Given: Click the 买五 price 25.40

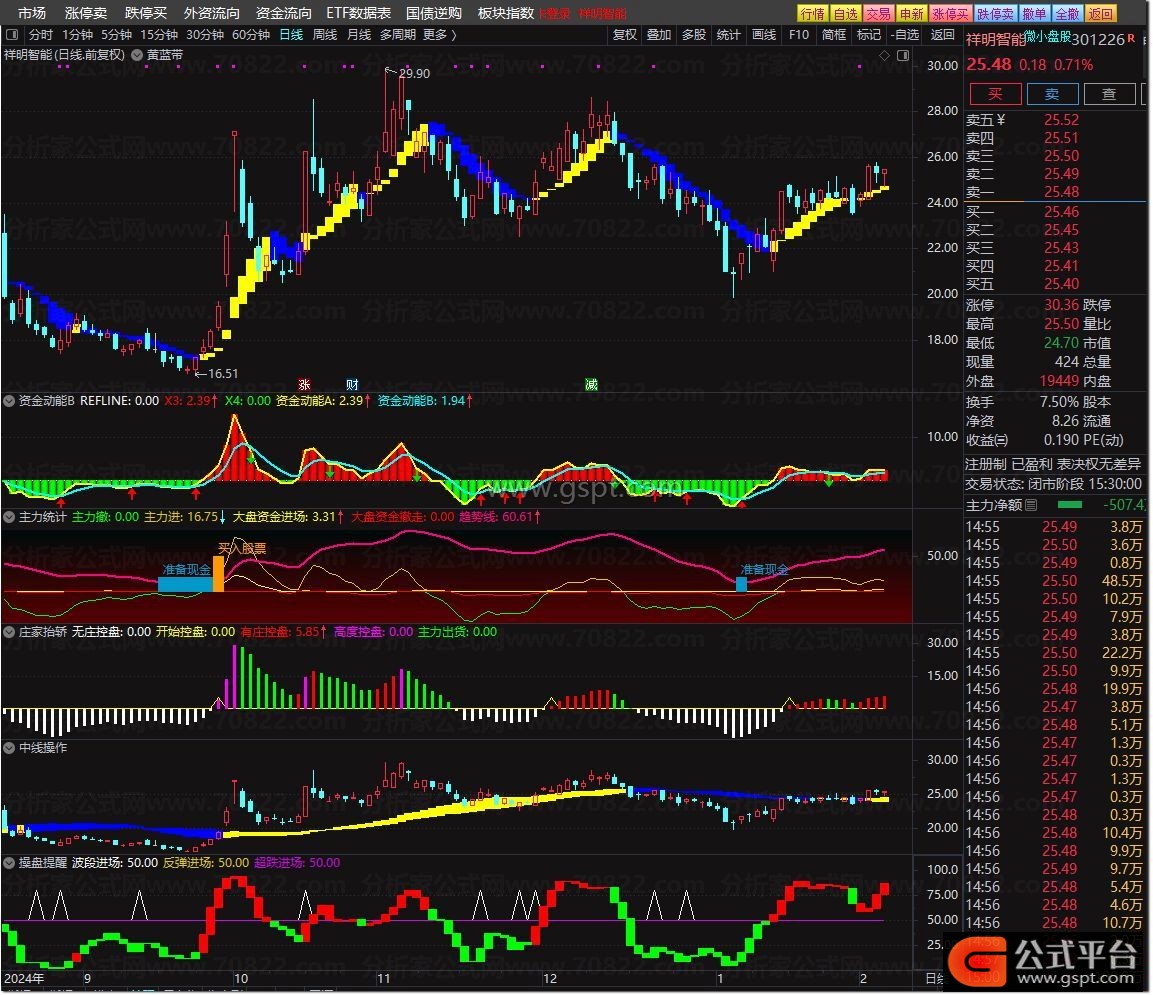Looking at the screenshot, I should coord(1062,284).
